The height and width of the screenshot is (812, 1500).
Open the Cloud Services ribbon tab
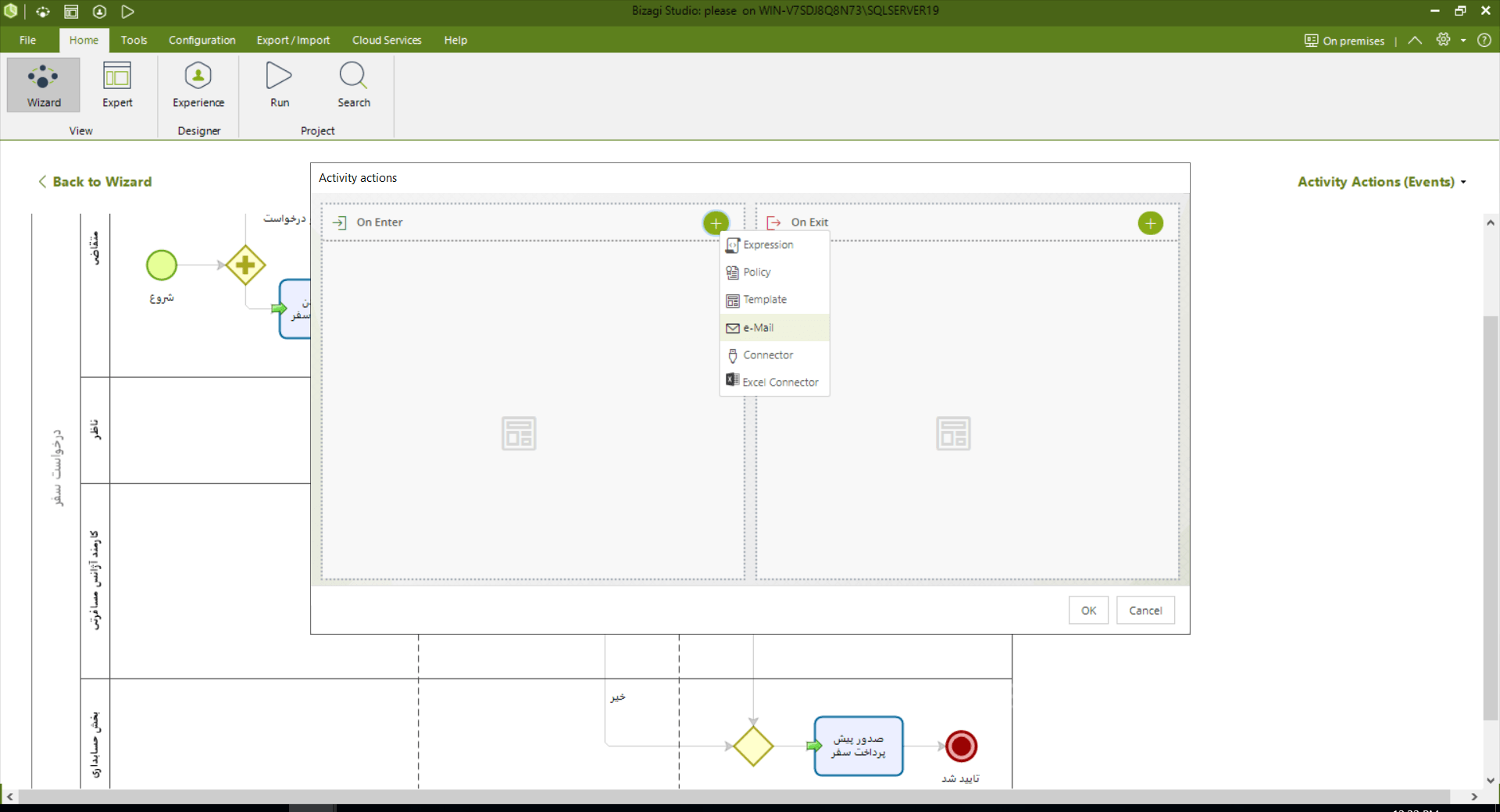387,41
